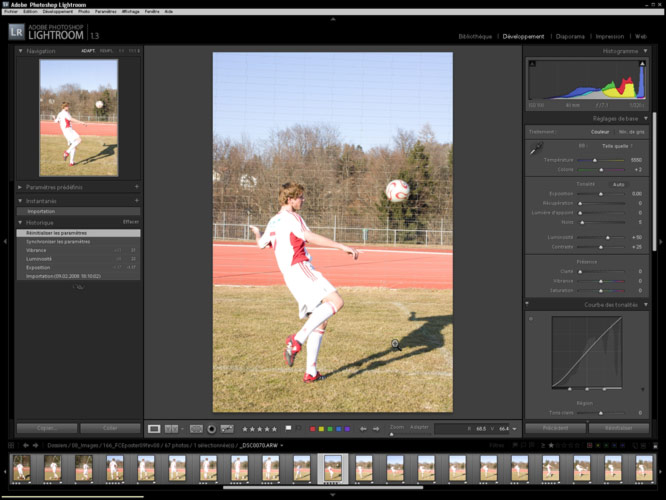This screenshot has width=666, height=500.
Task: Click the Température slider handle
Action: click(596, 160)
